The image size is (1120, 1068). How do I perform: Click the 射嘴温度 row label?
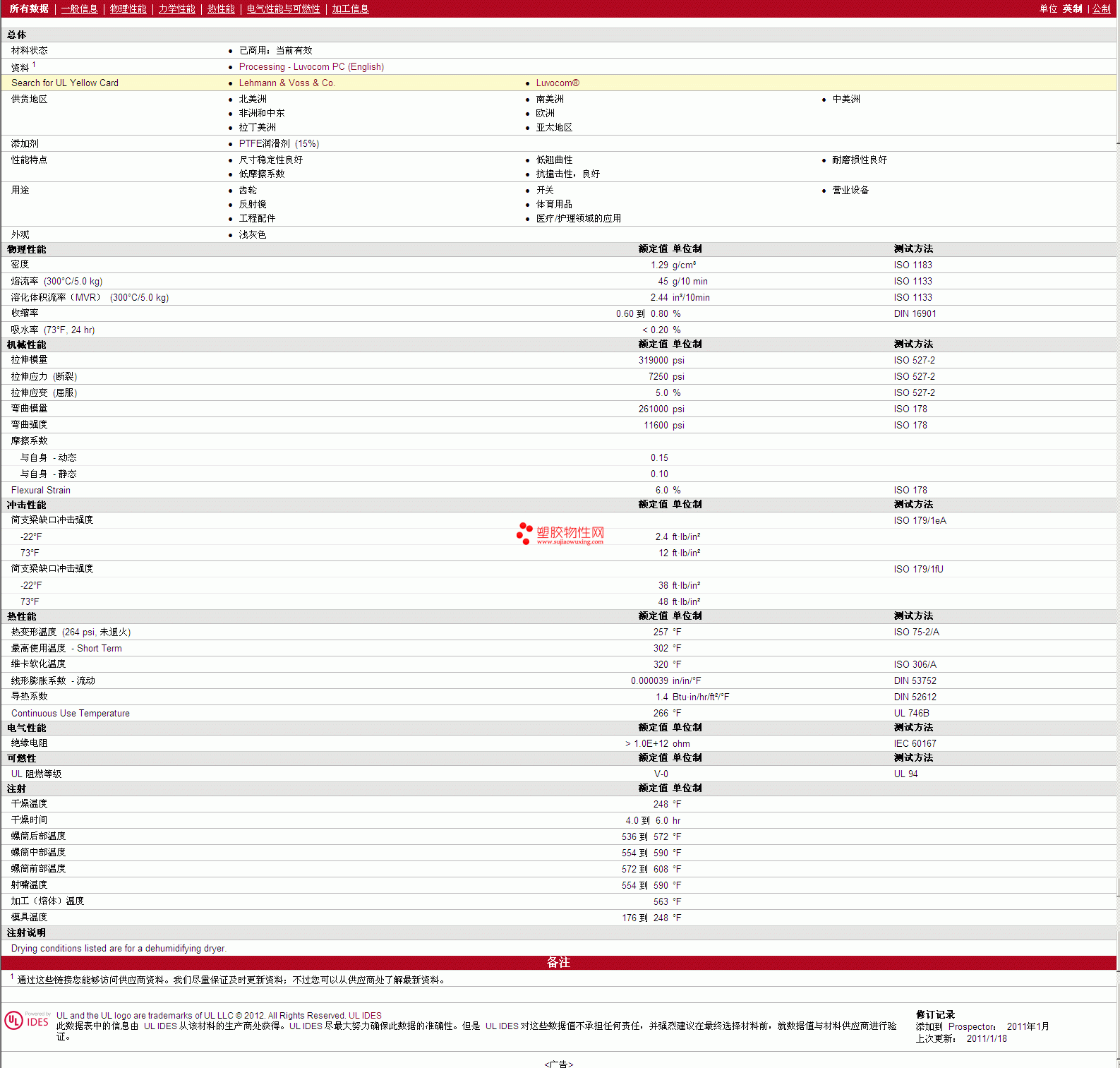pyautogui.click(x=29, y=885)
